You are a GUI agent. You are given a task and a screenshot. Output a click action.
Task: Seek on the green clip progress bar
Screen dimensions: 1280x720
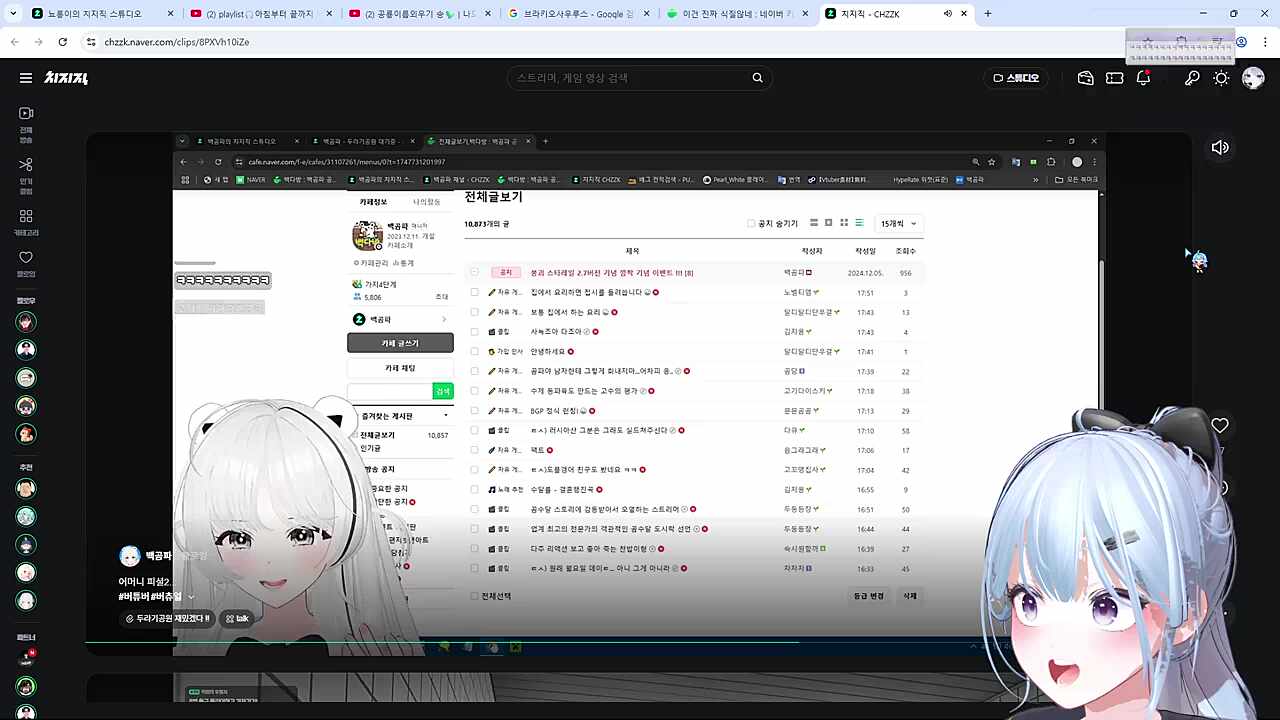pyautogui.click(x=441, y=642)
